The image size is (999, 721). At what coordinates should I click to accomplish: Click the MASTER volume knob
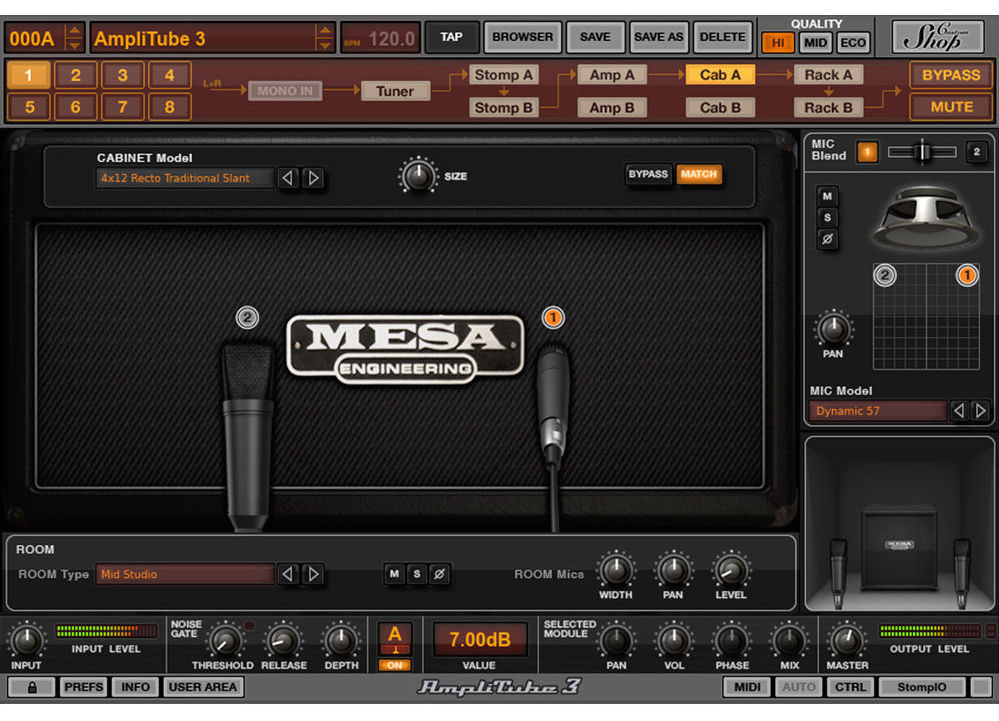846,640
